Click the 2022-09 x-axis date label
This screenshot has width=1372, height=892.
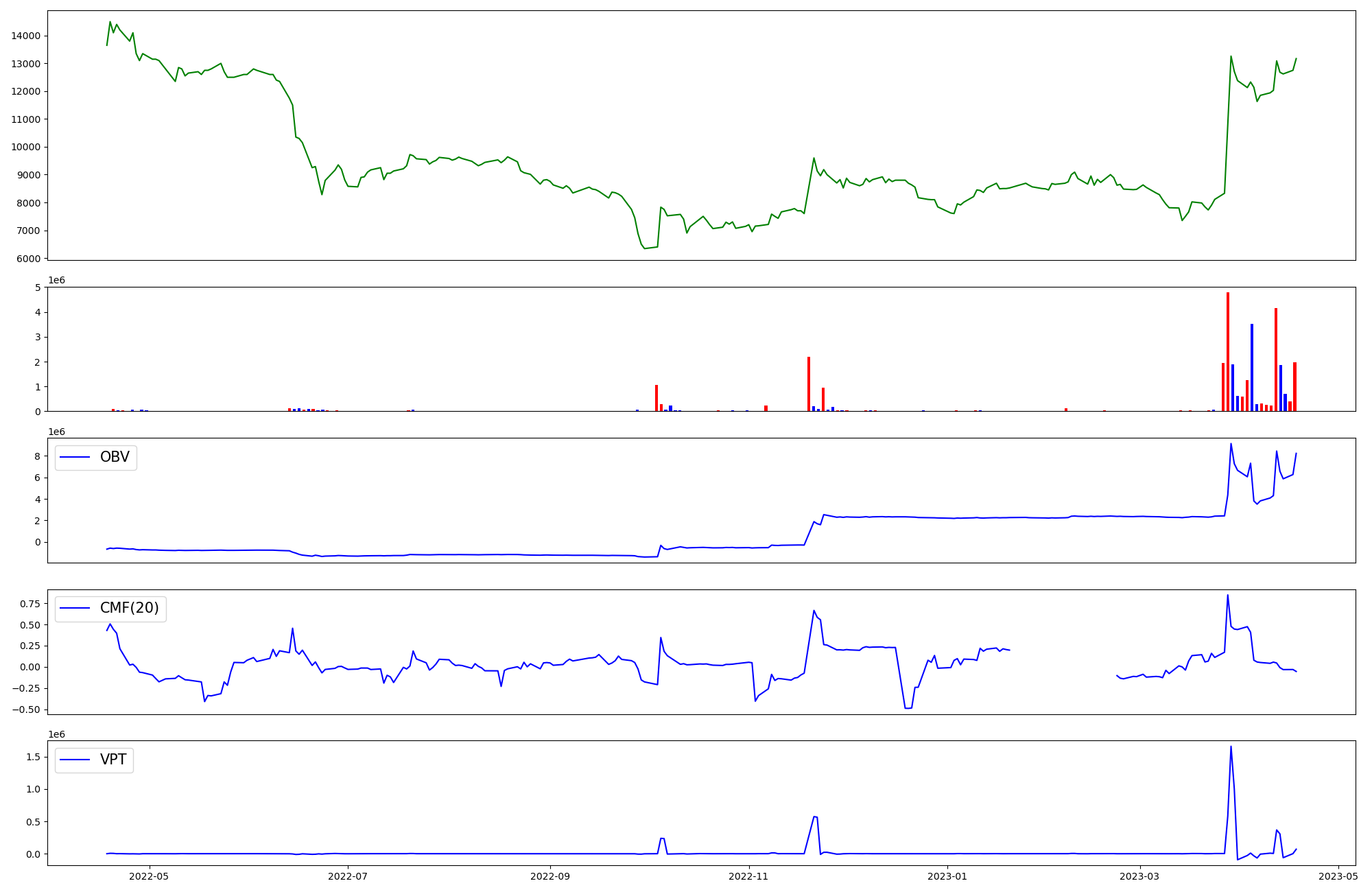coord(550,876)
